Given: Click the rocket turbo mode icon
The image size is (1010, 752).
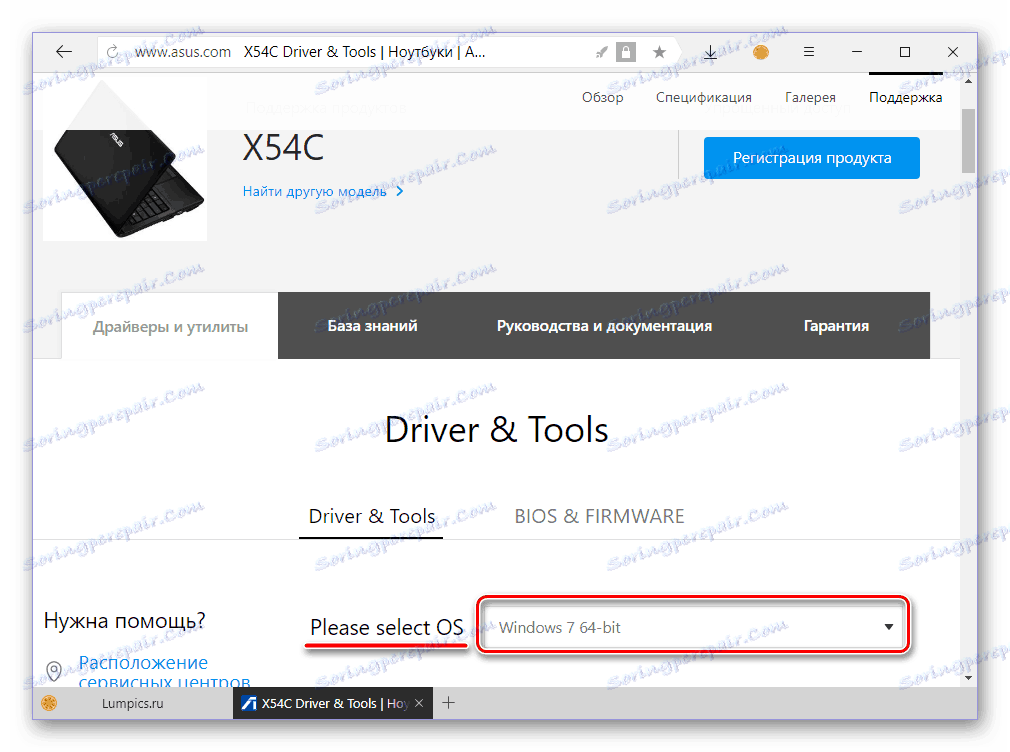Looking at the screenshot, I should tap(602, 52).
